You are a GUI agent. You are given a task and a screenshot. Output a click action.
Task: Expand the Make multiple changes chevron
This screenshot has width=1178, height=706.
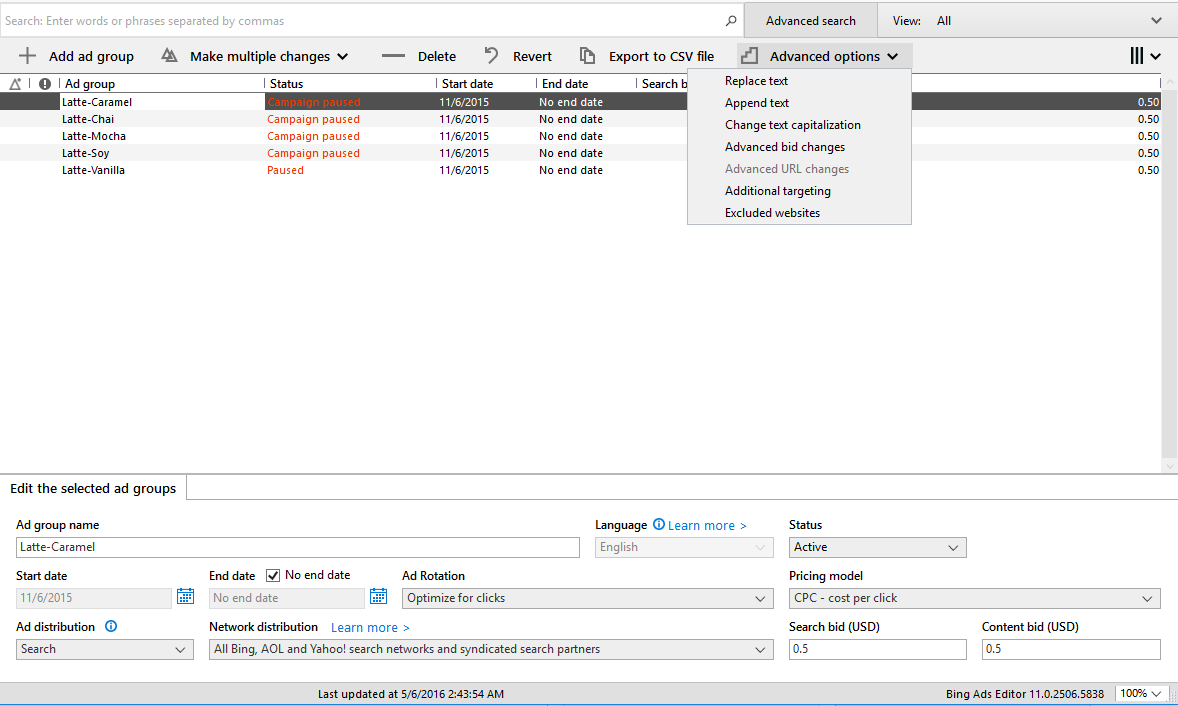point(343,56)
